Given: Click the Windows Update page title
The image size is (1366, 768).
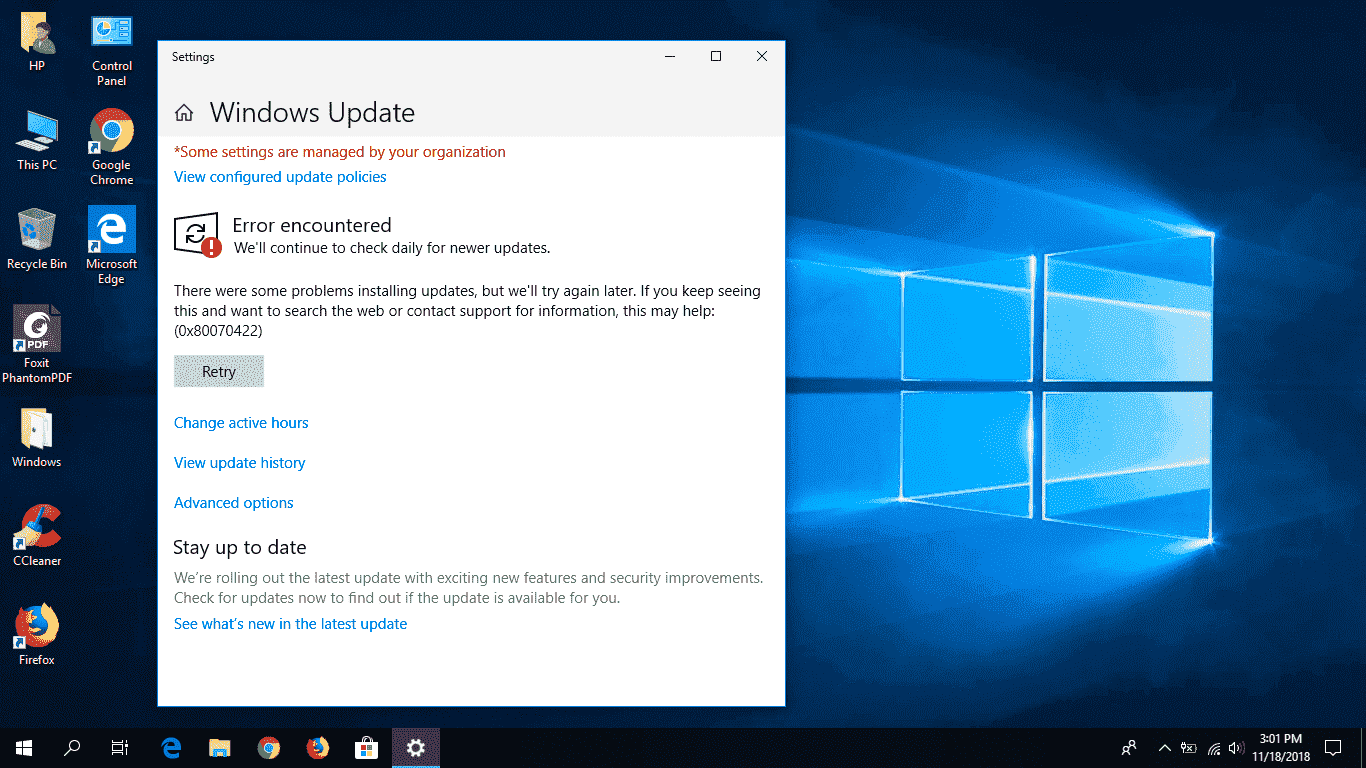Looking at the screenshot, I should [x=312, y=113].
